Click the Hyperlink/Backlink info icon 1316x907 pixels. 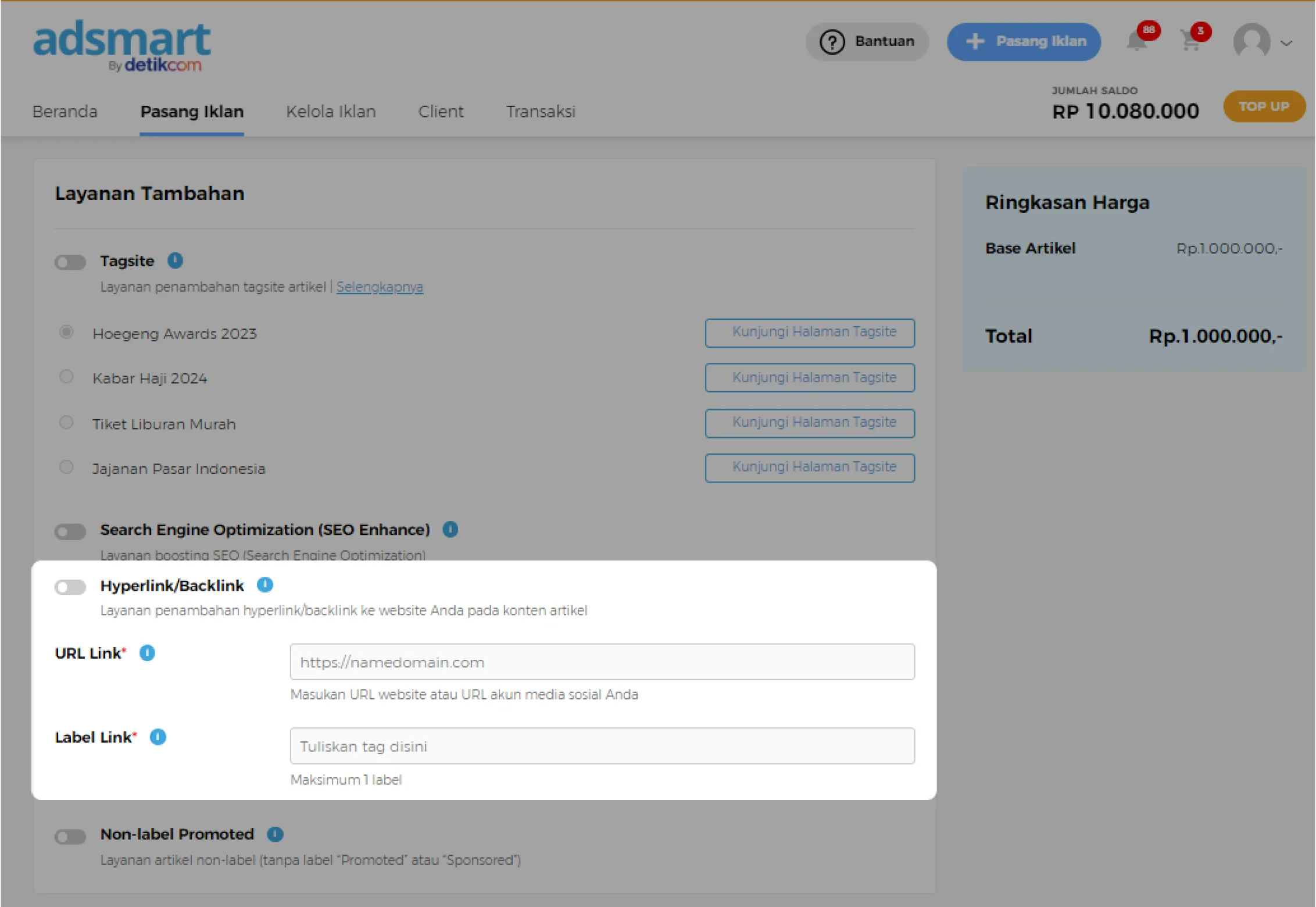[x=265, y=585]
